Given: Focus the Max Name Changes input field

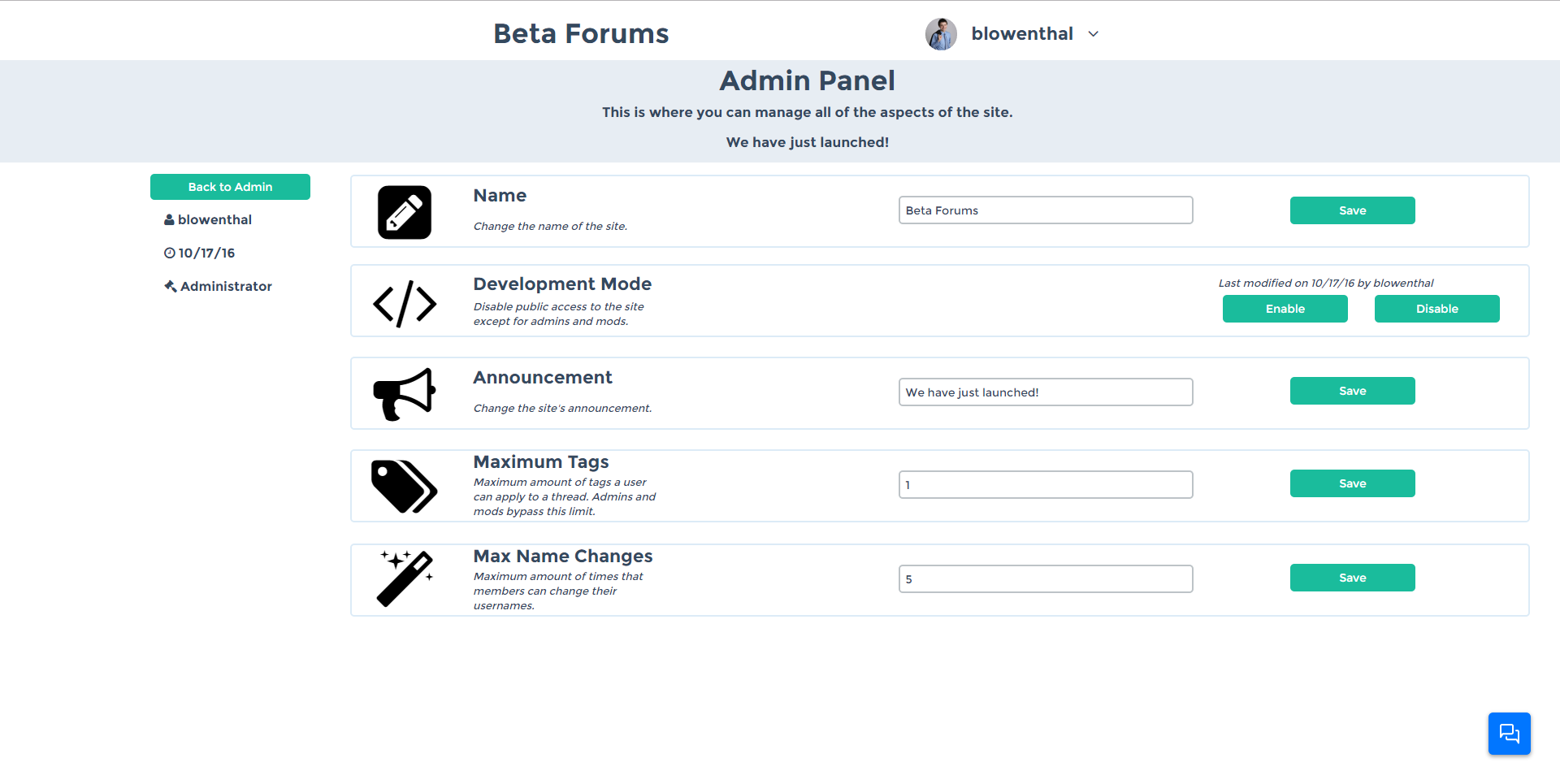Looking at the screenshot, I should click(1046, 579).
